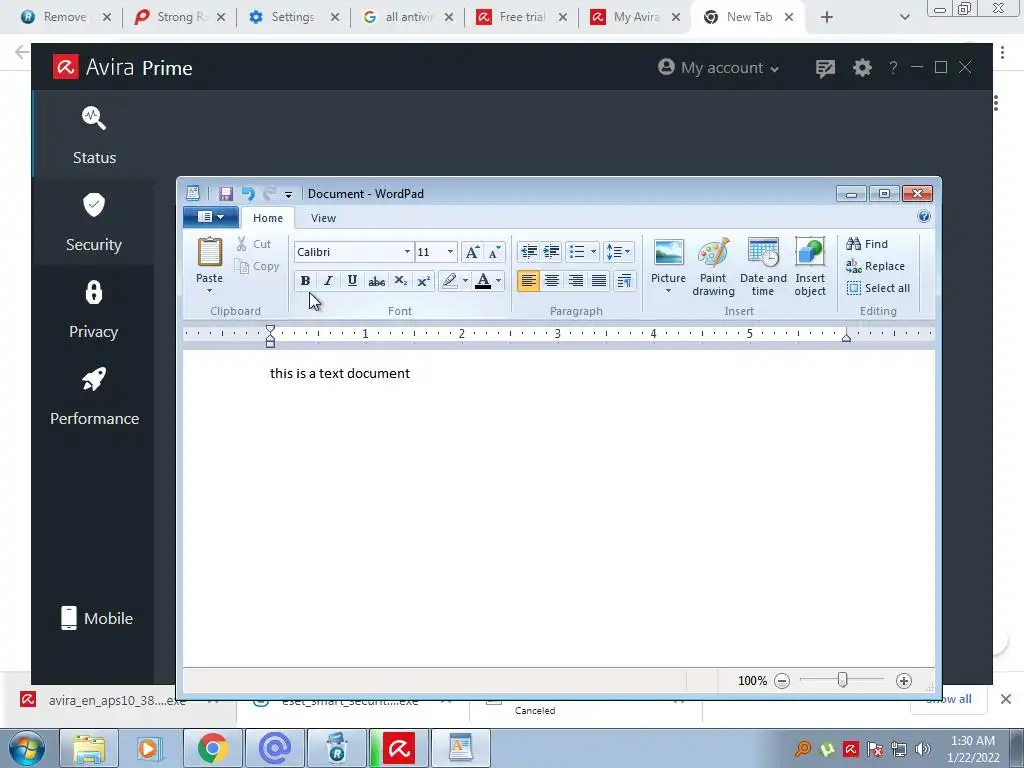The width and height of the screenshot is (1024, 768).
Task: Toggle Underline formatting
Action: [x=352, y=281]
